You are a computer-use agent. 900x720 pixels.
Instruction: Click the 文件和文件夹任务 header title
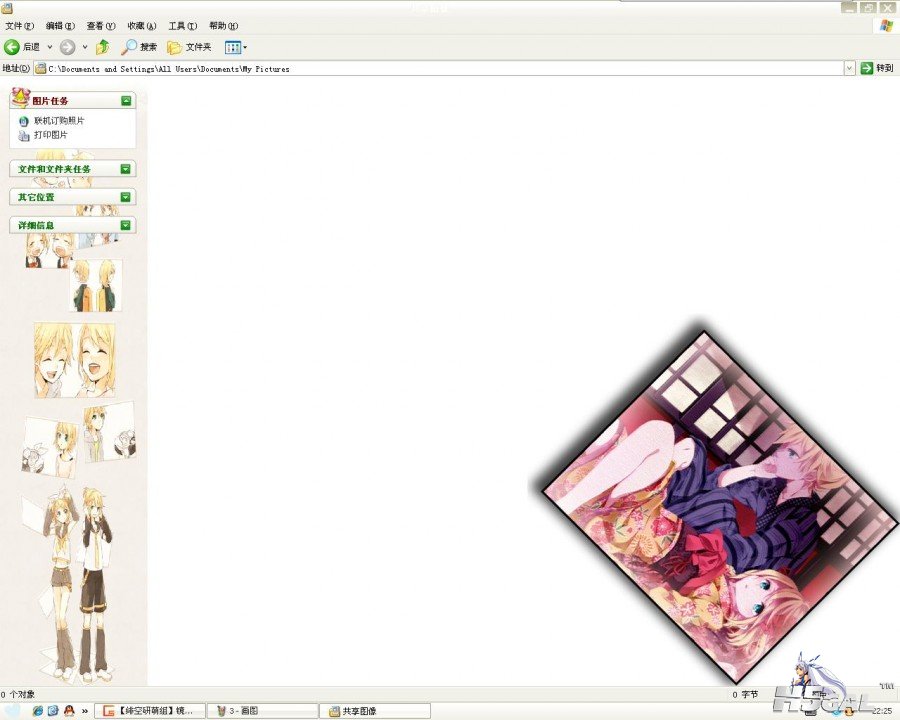(54, 169)
